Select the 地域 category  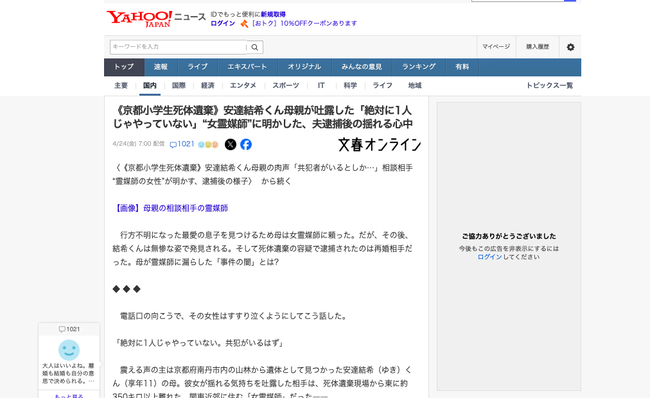click(x=415, y=85)
